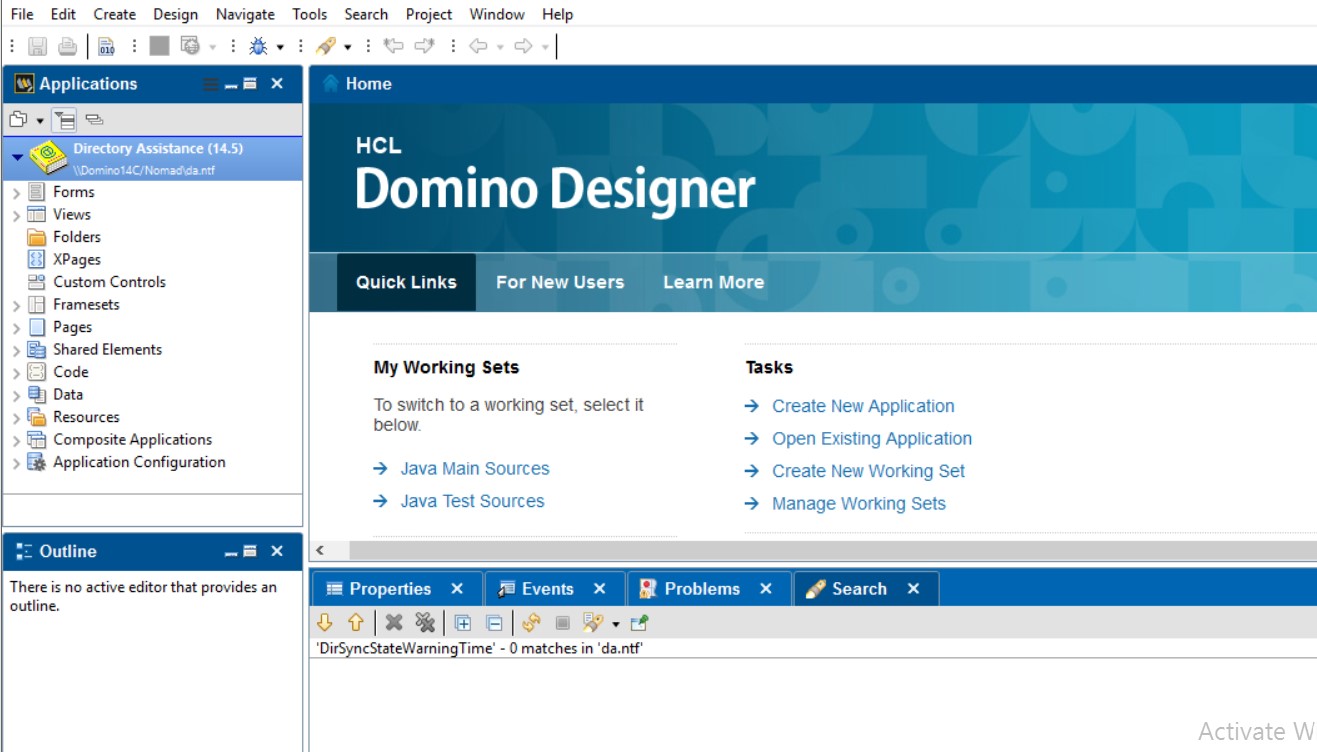
Task: Click Run Current Search Again icon
Action: [x=531, y=623]
